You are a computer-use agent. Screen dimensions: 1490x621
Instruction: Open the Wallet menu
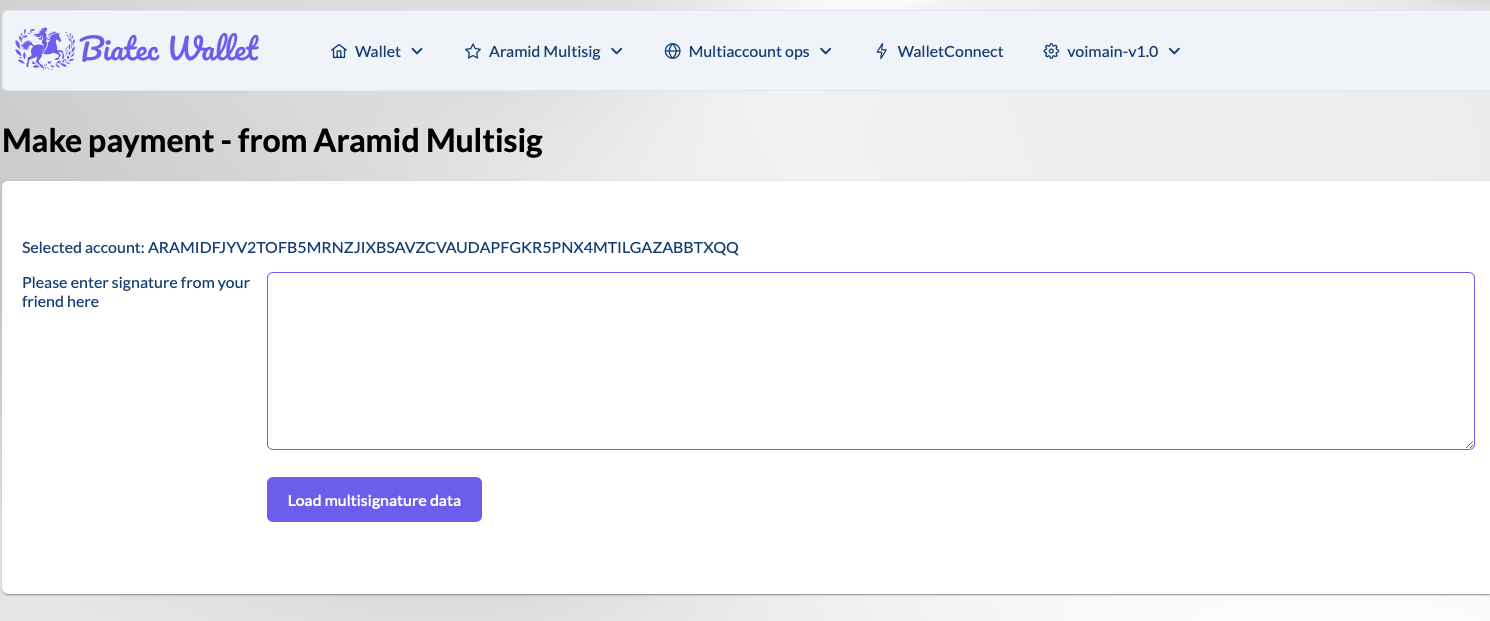coord(378,51)
